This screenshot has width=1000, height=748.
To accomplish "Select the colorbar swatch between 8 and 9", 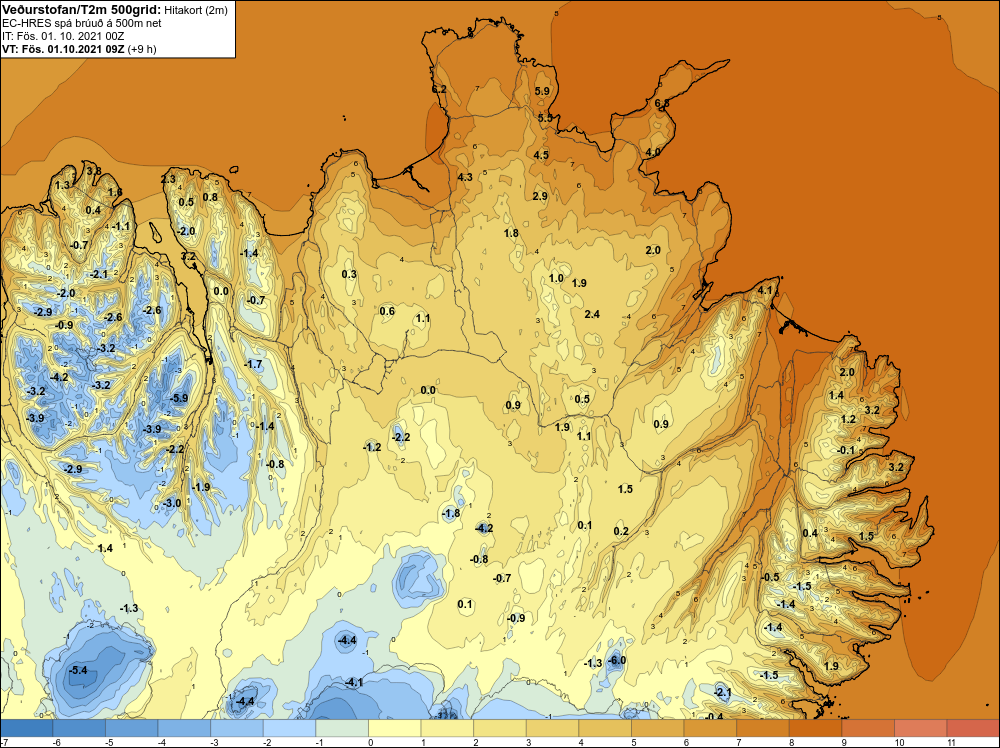I will coord(816,728).
